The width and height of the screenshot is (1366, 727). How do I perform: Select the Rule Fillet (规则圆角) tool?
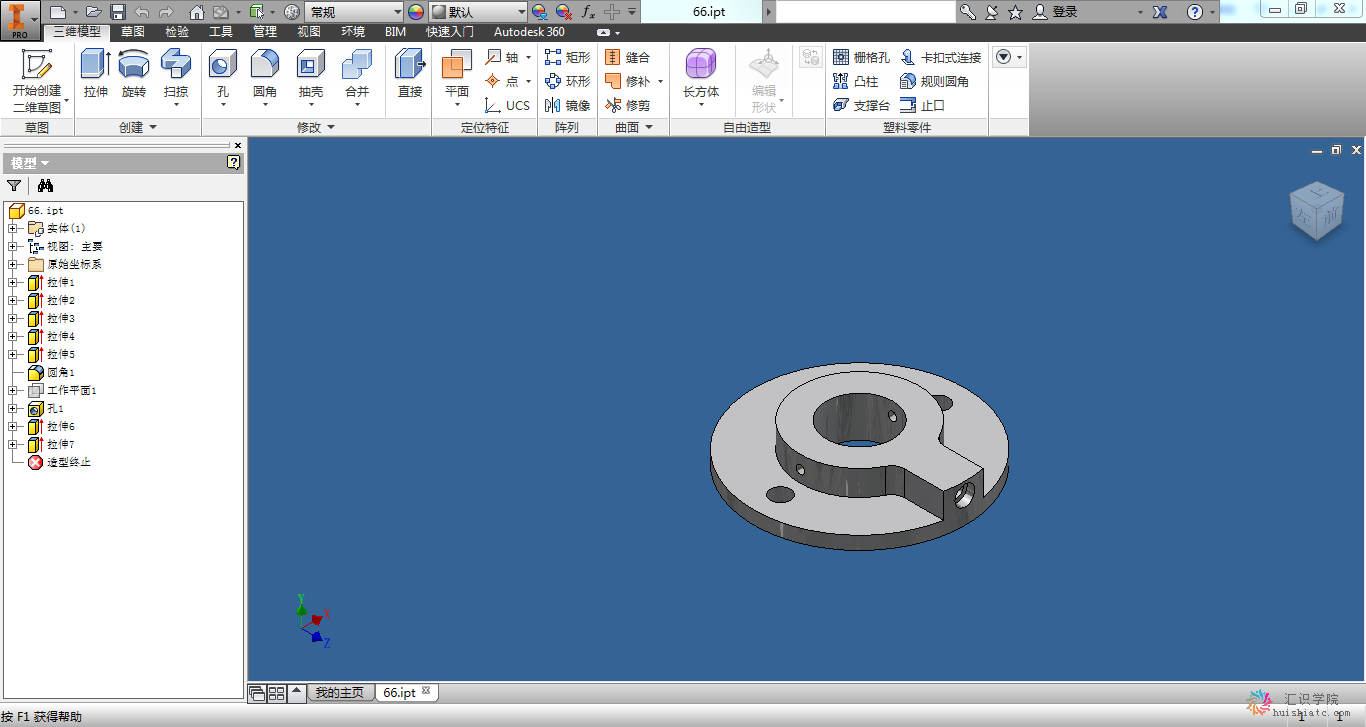935,81
